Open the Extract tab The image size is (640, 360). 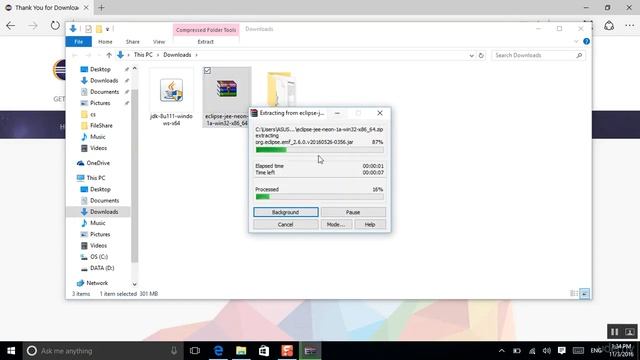(206, 42)
